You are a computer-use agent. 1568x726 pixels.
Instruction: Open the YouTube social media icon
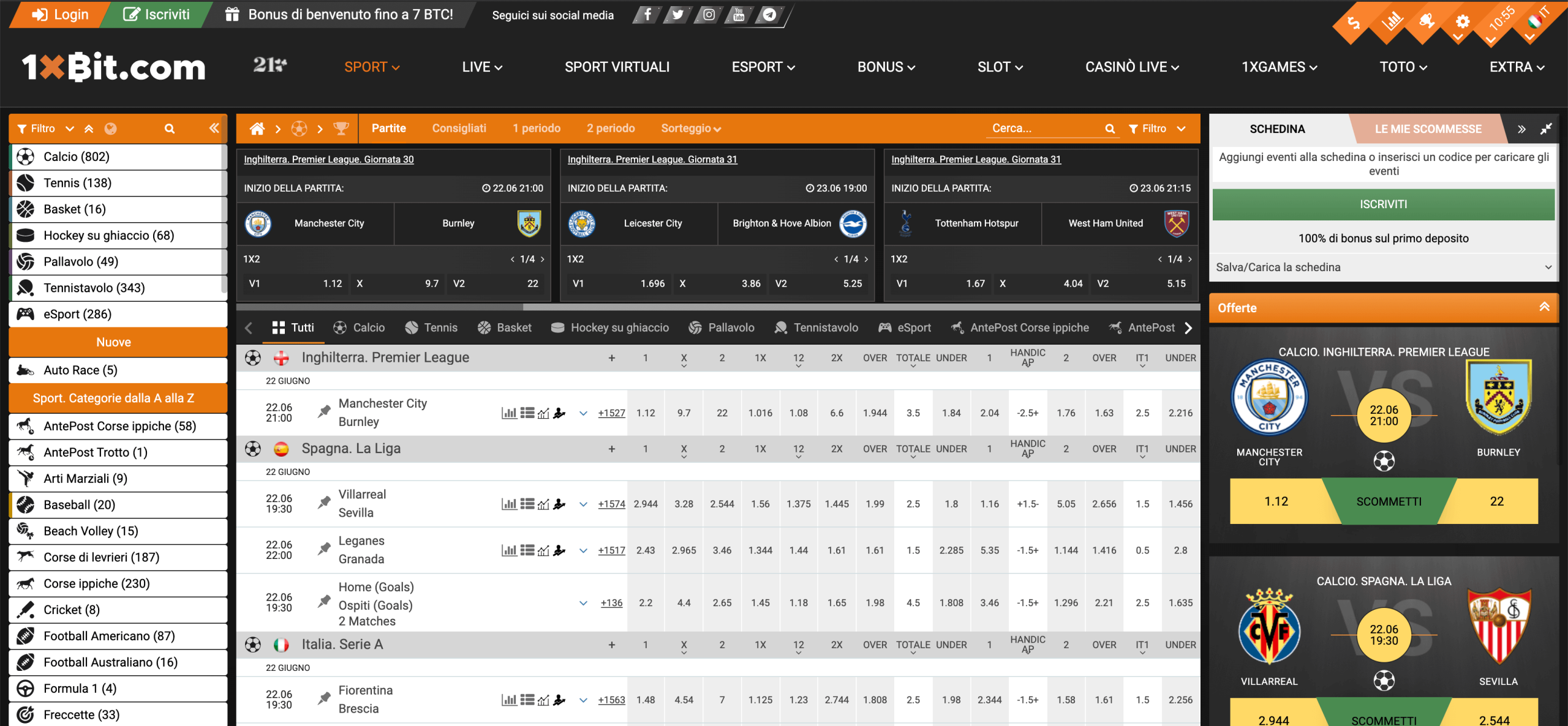pyautogui.click(x=739, y=15)
